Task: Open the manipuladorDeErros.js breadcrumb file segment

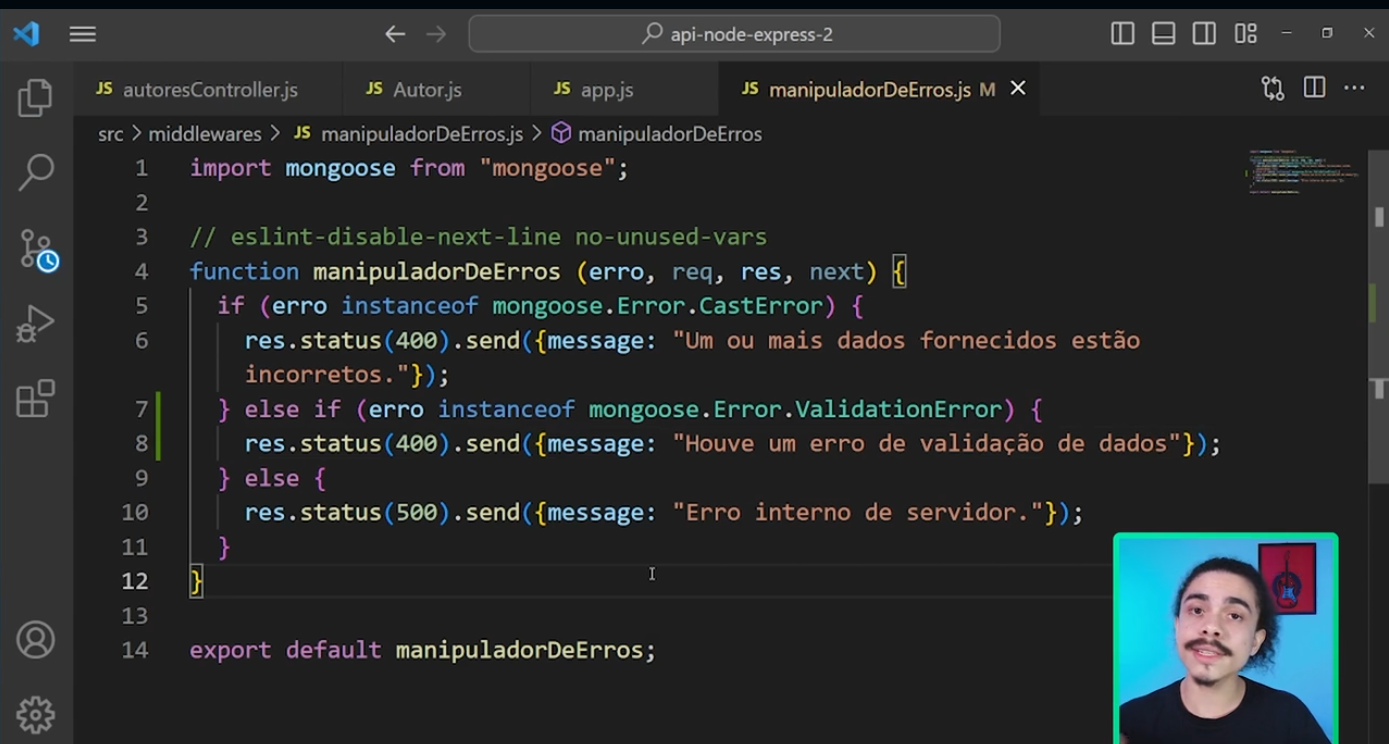Action: (x=409, y=134)
